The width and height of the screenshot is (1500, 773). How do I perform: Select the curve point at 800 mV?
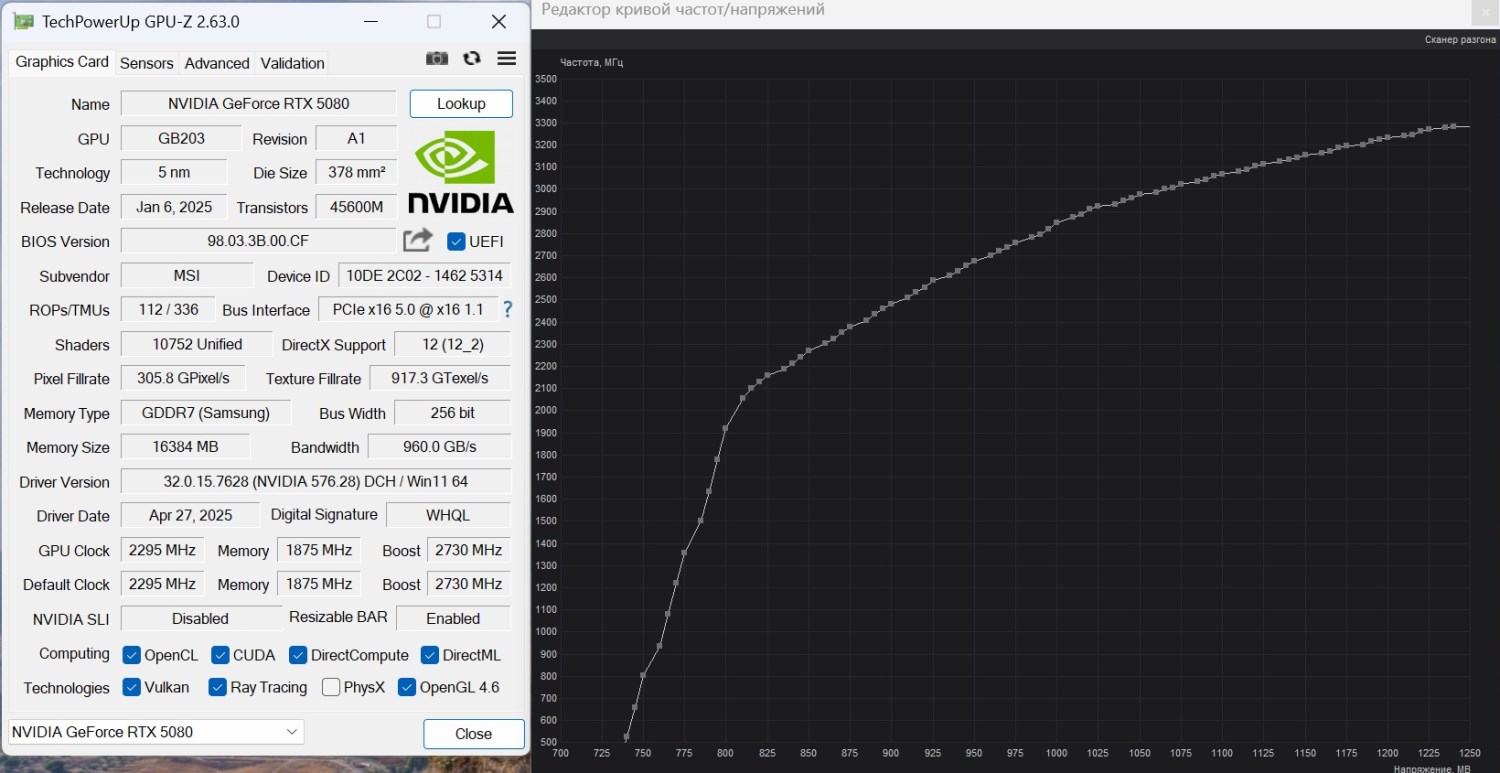pos(725,428)
